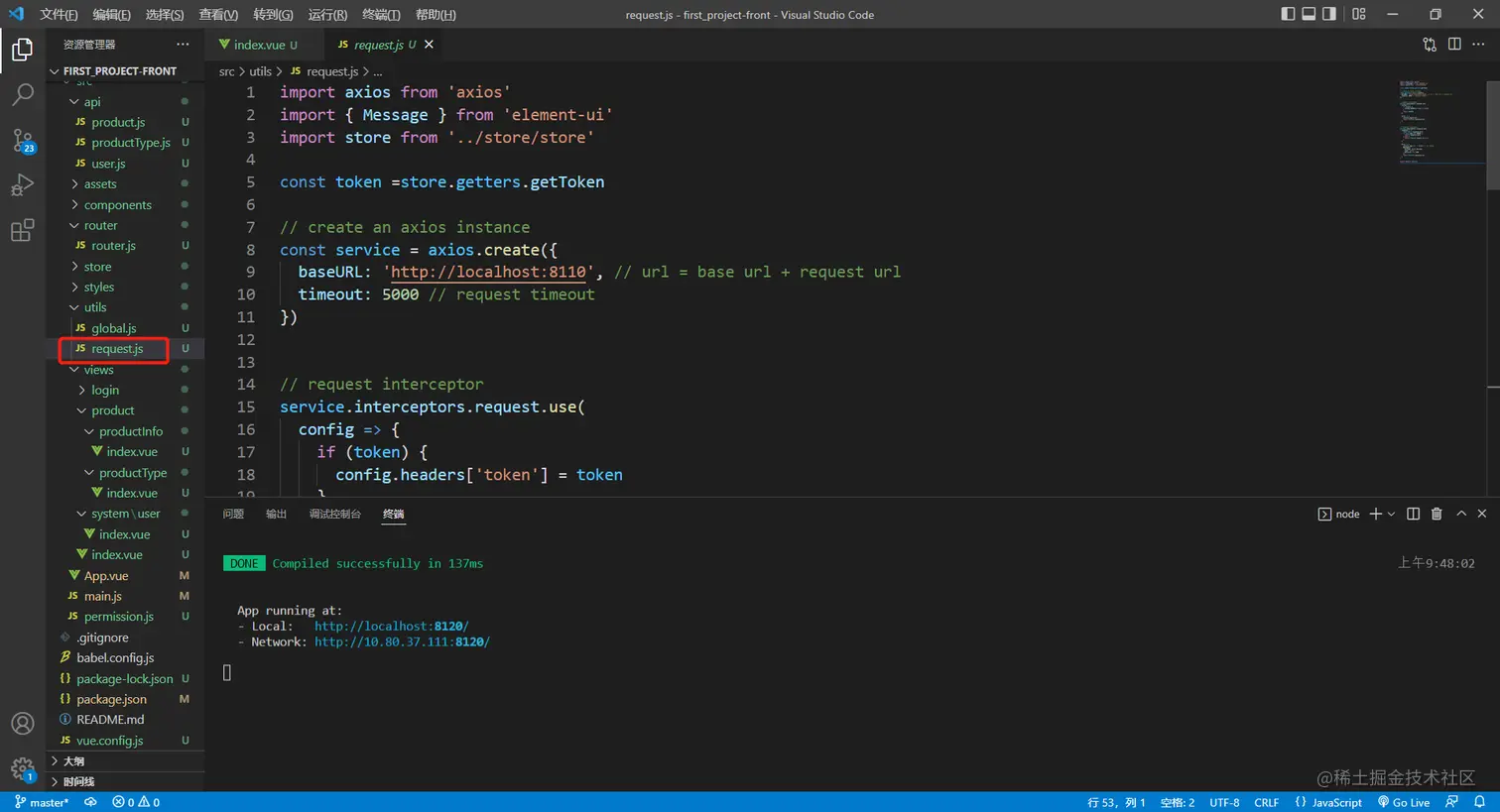The height and width of the screenshot is (812, 1500).
Task: Kill terminal with trash icon
Action: pos(1437,514)
